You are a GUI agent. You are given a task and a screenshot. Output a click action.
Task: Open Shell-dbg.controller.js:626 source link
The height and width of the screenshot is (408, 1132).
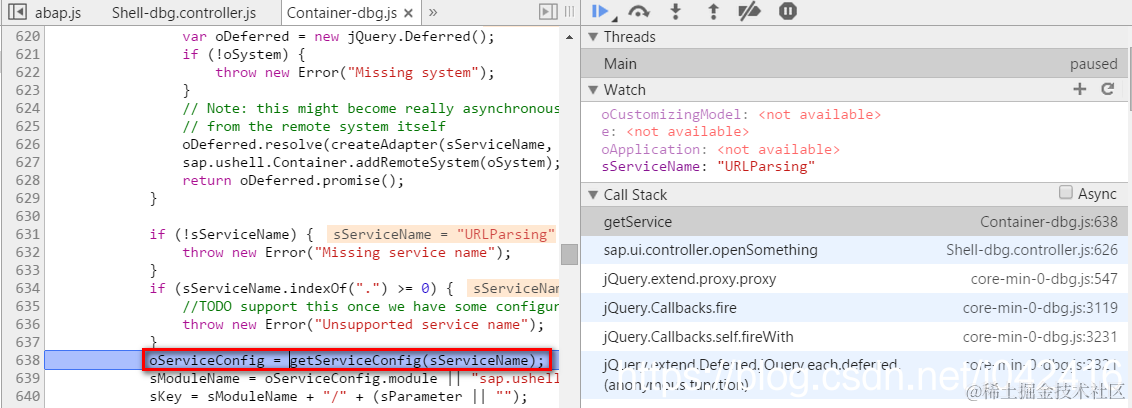click(x=1032, y=251)
